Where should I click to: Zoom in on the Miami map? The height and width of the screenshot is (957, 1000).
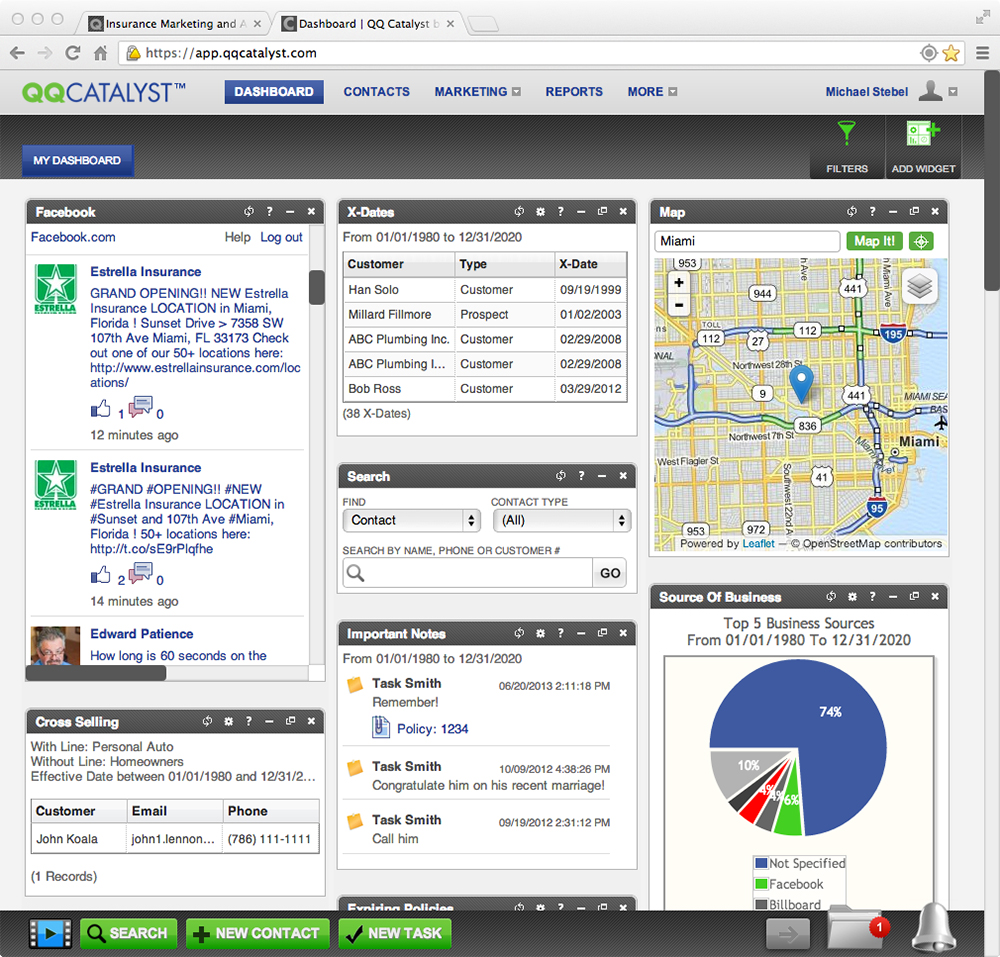679,282
